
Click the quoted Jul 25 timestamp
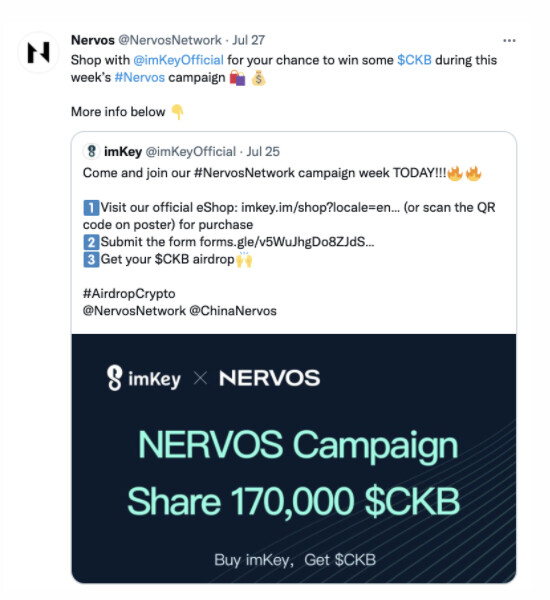click(263, 152)
